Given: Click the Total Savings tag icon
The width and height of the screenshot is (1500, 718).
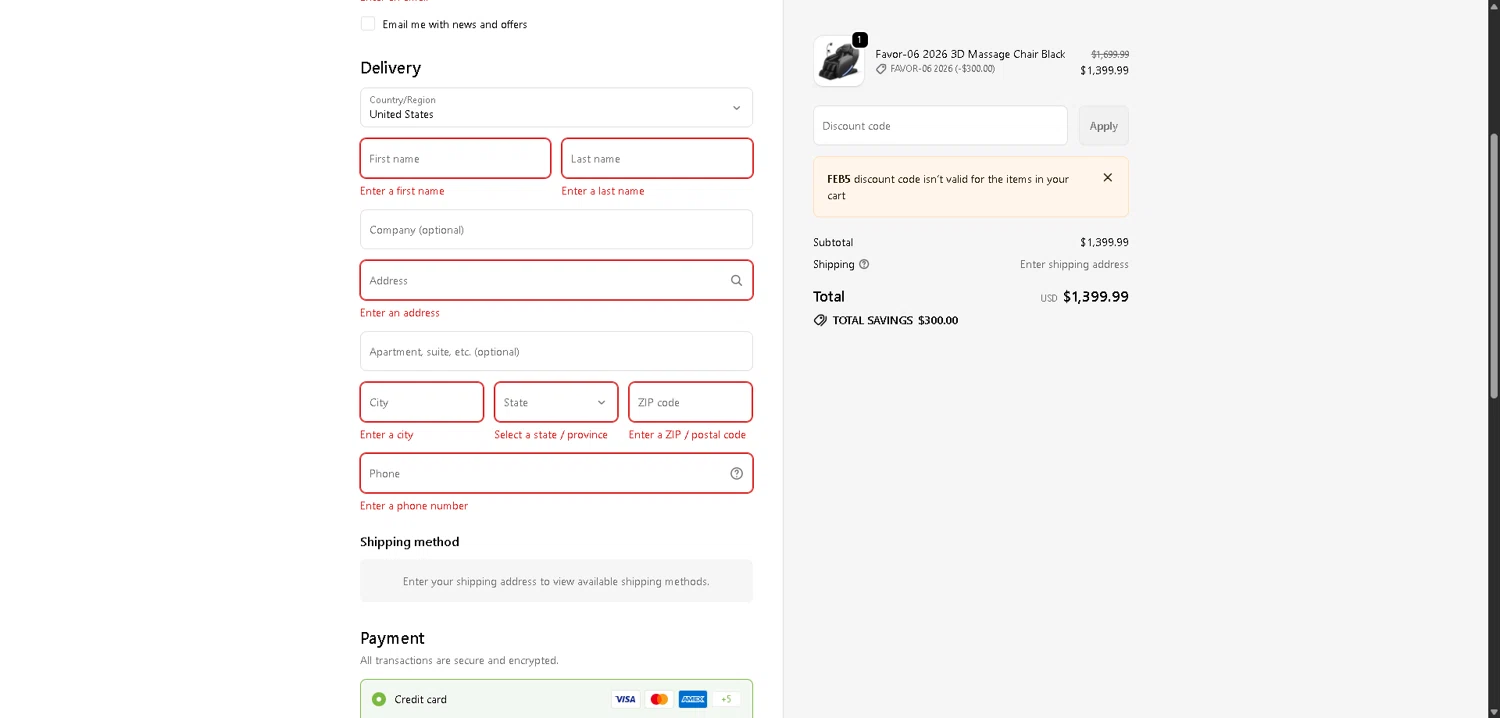Looking at the screenshot, I should (820, 321).
